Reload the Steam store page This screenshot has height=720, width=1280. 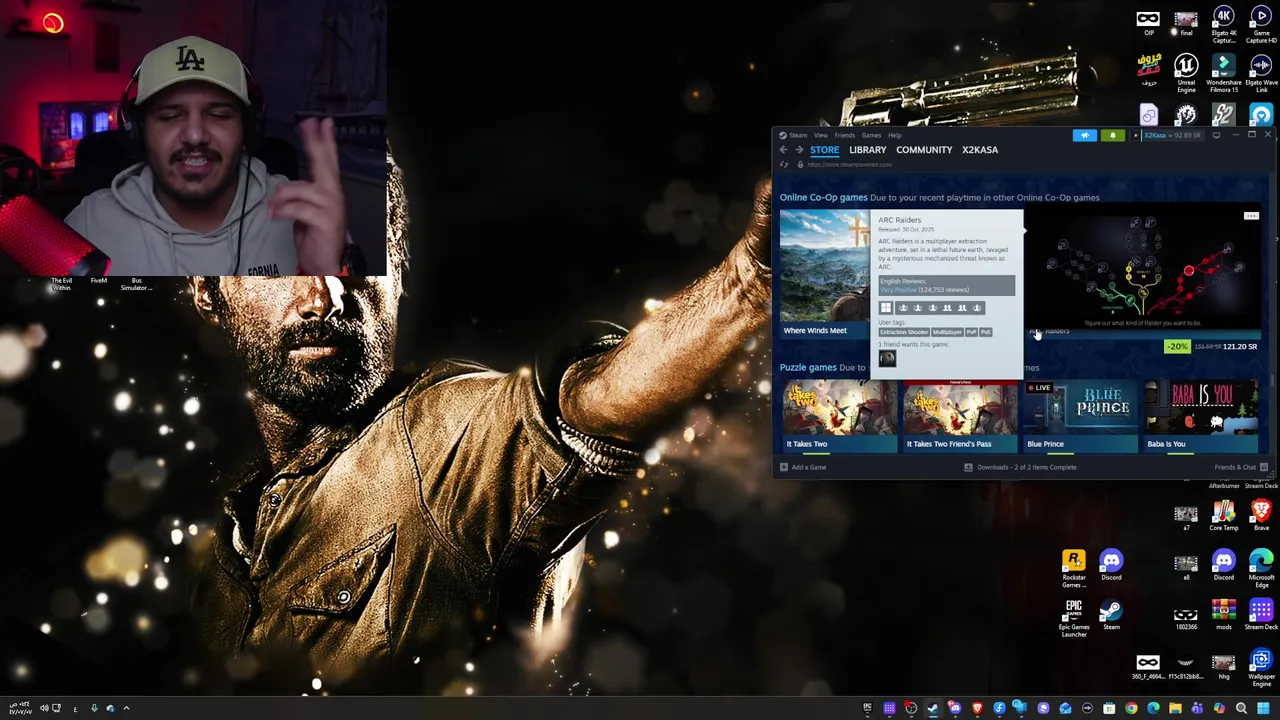click(784, 165)
